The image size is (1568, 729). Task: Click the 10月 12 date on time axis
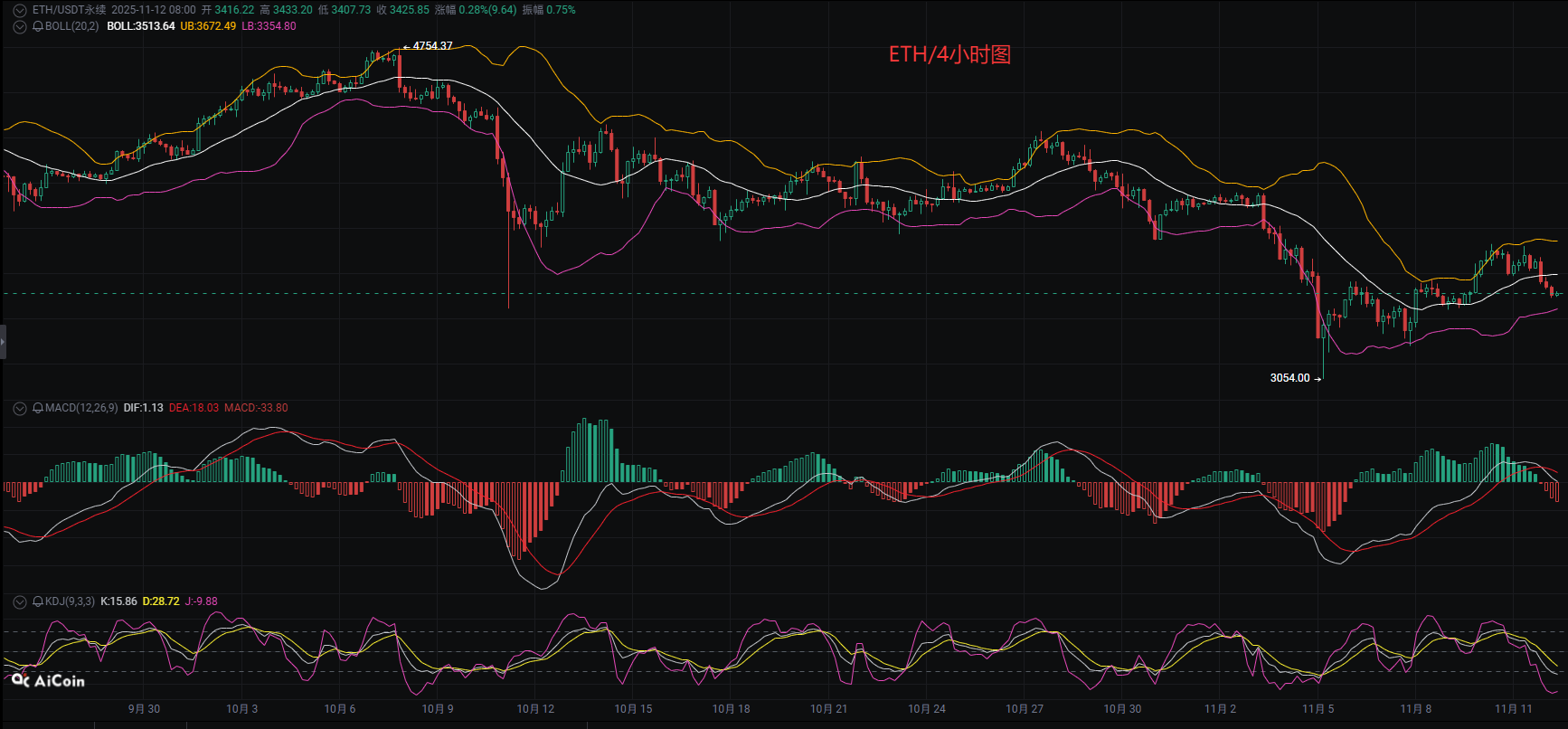535,709
